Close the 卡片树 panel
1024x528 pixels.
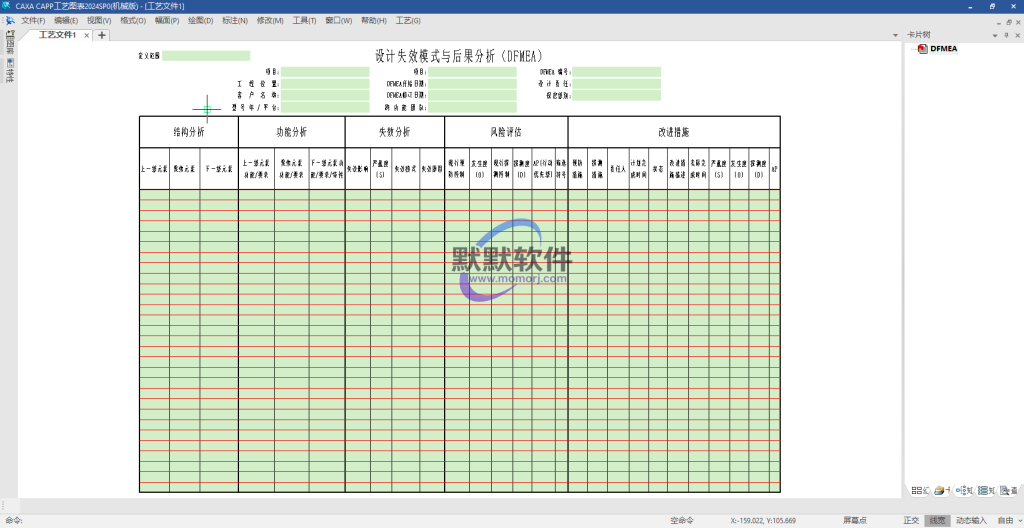(x=1015, y=35)
